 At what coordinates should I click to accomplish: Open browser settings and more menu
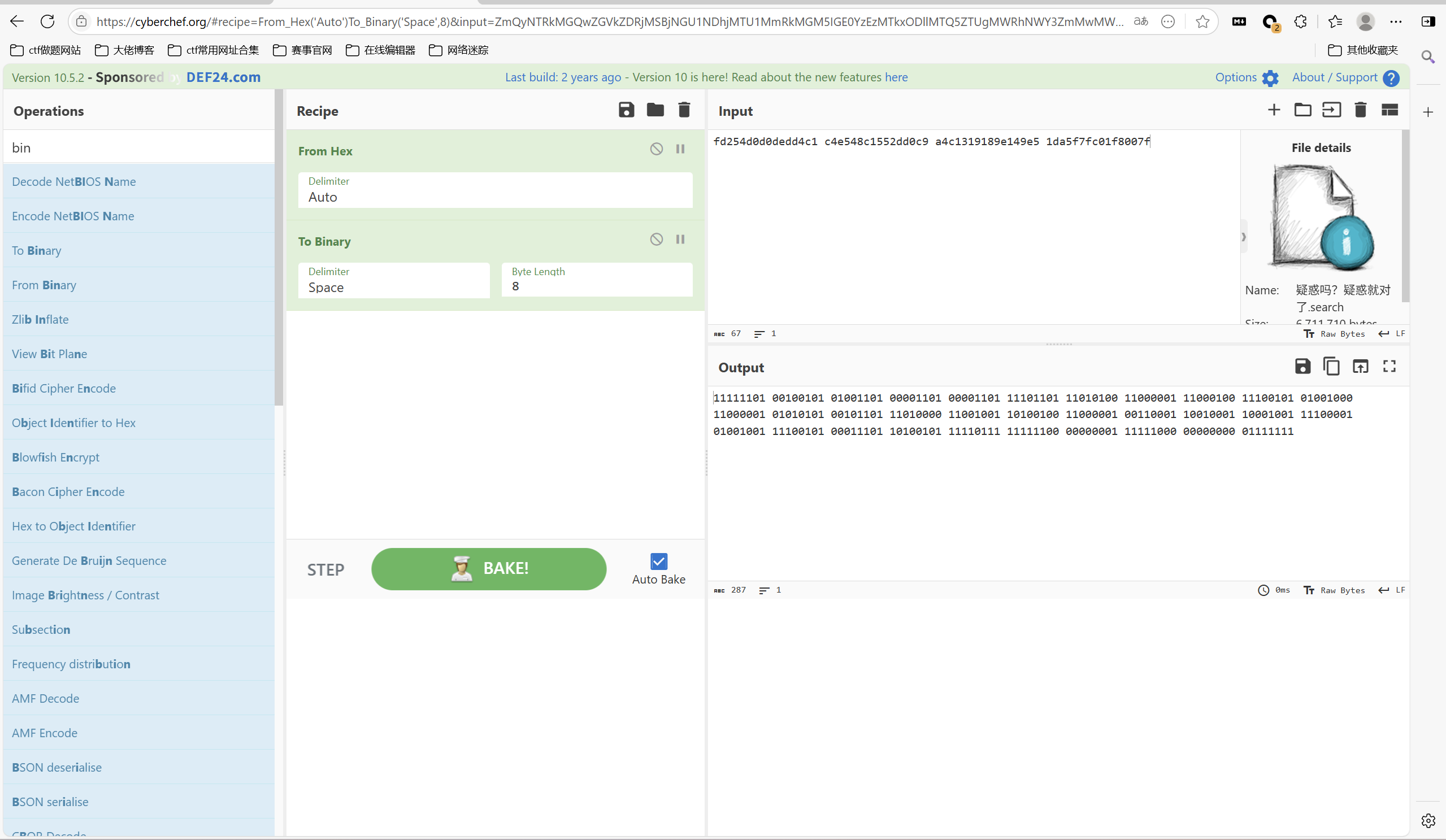click(x=1396, y=22)
